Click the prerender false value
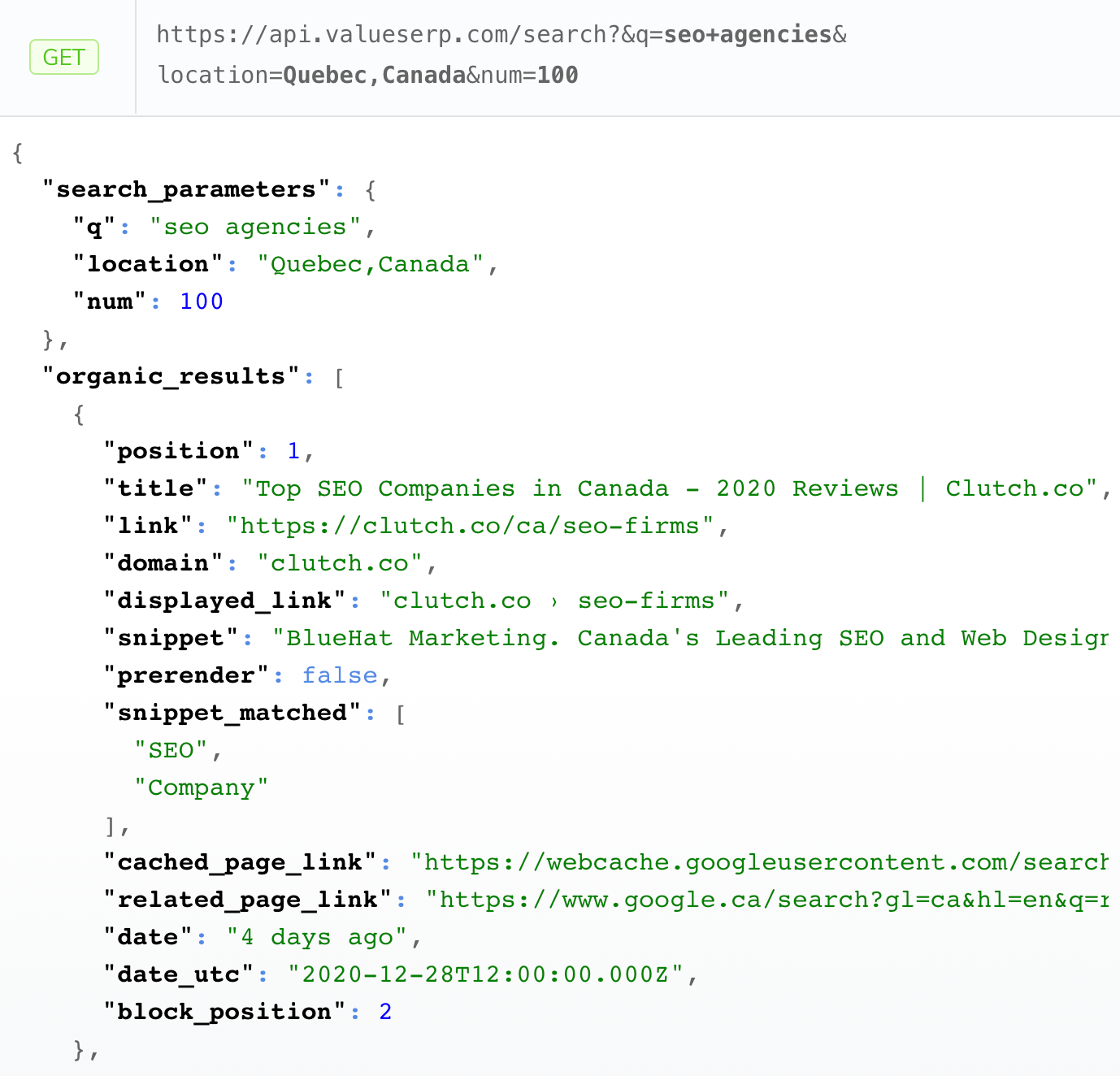The image size is (1120, 1076). point(340,675)
